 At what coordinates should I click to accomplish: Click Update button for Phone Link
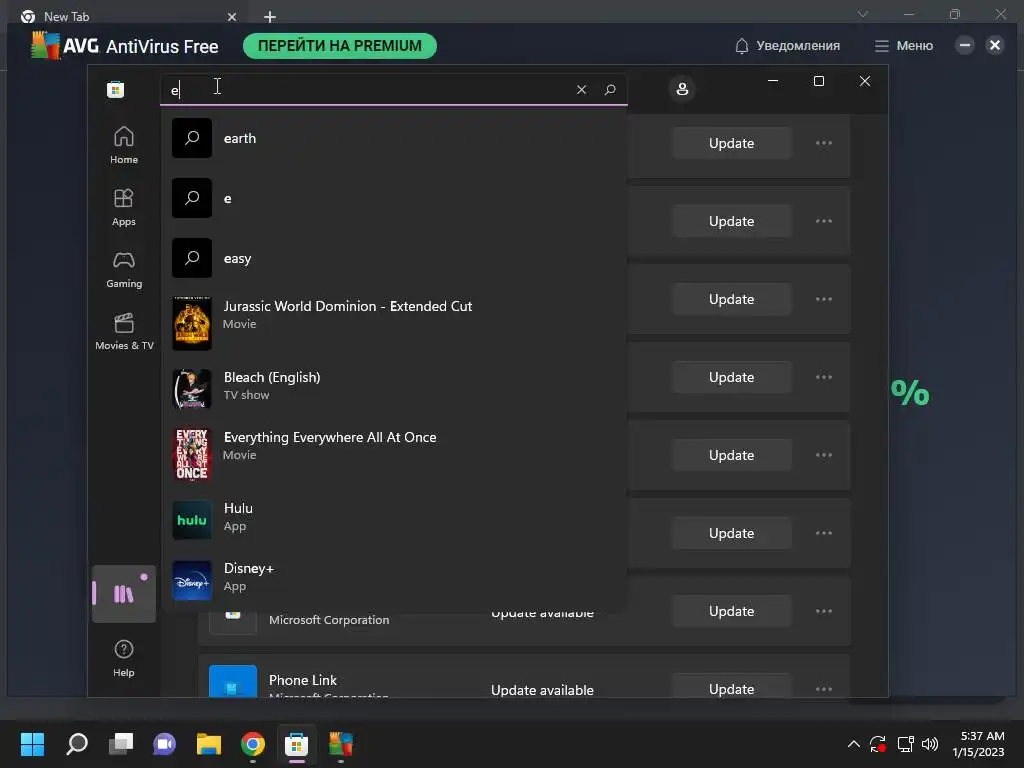731,688
